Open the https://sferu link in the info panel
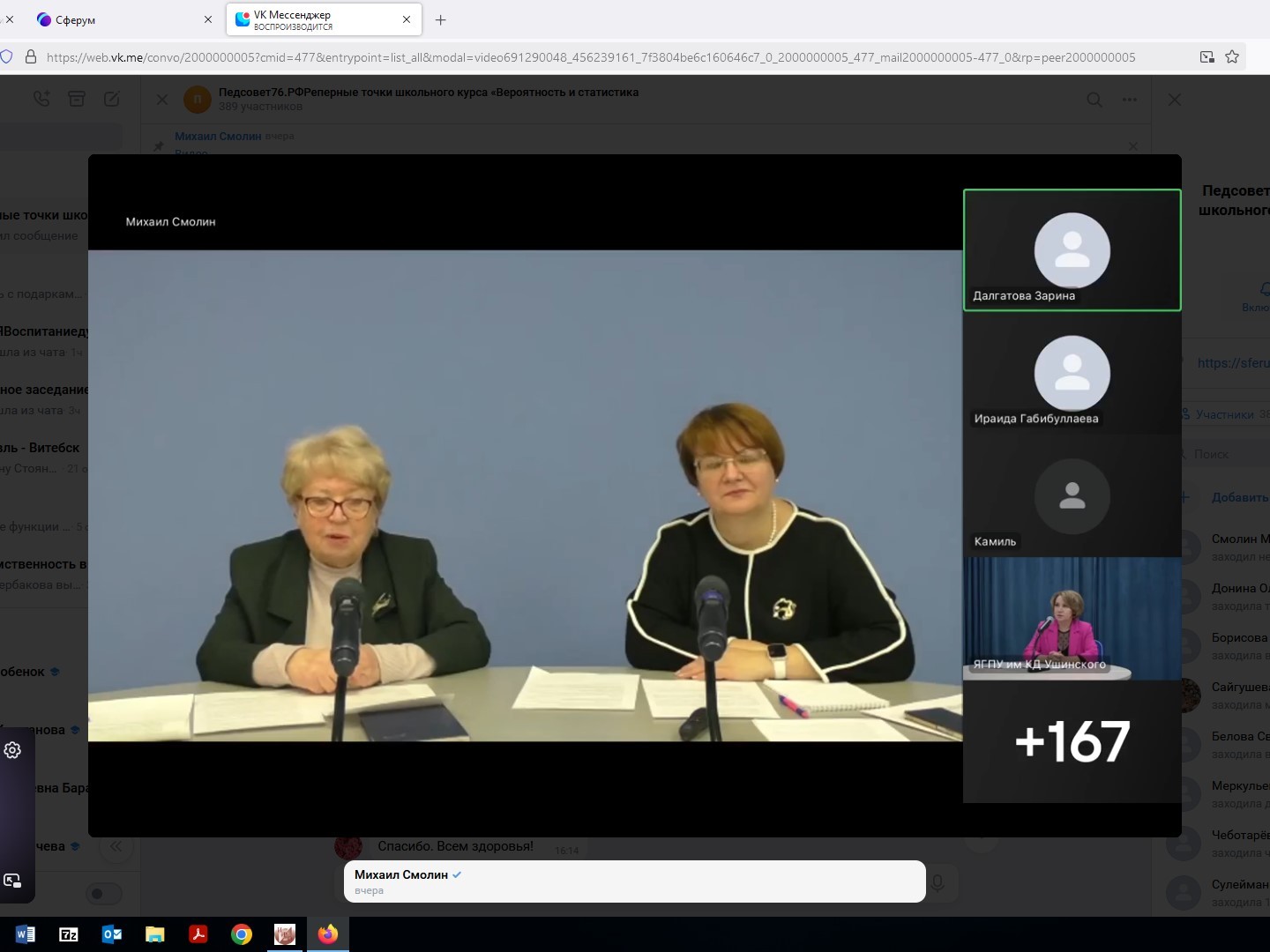The height and width of the screenshot is (952, 1270). [x=1233, y=362]
